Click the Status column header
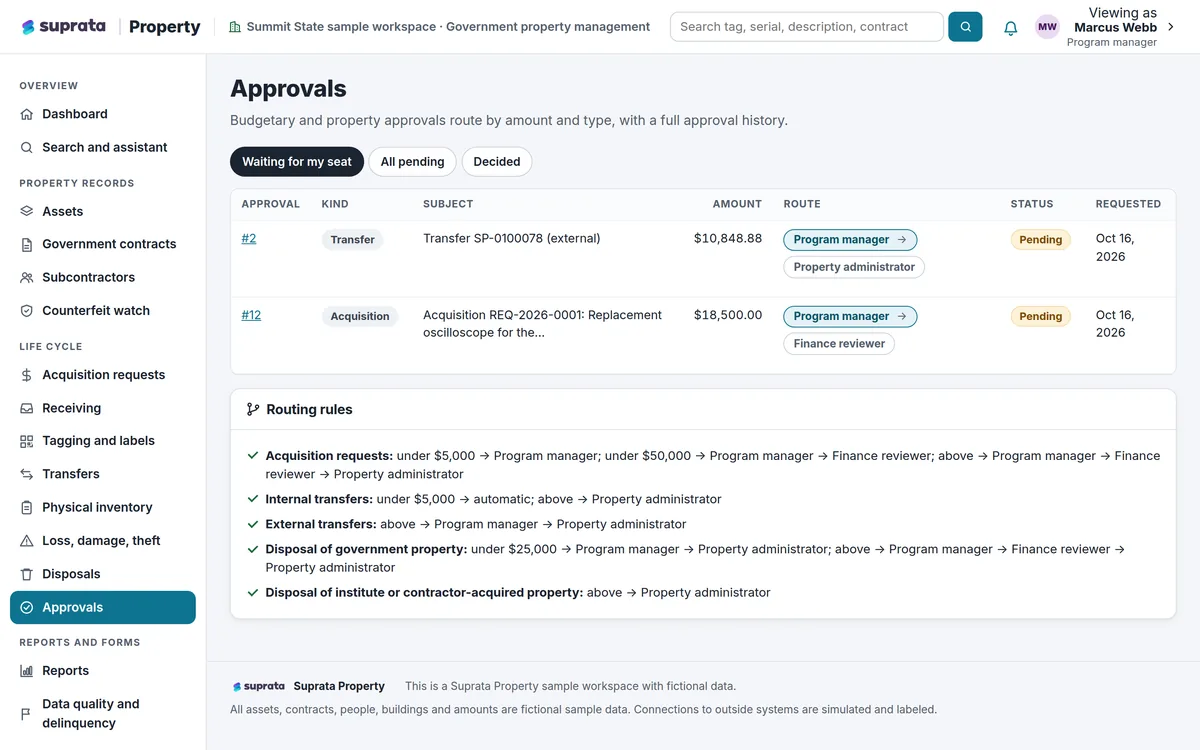Image resolution: width=1200 pixels, height=750 pixels. coord(1032,204)
